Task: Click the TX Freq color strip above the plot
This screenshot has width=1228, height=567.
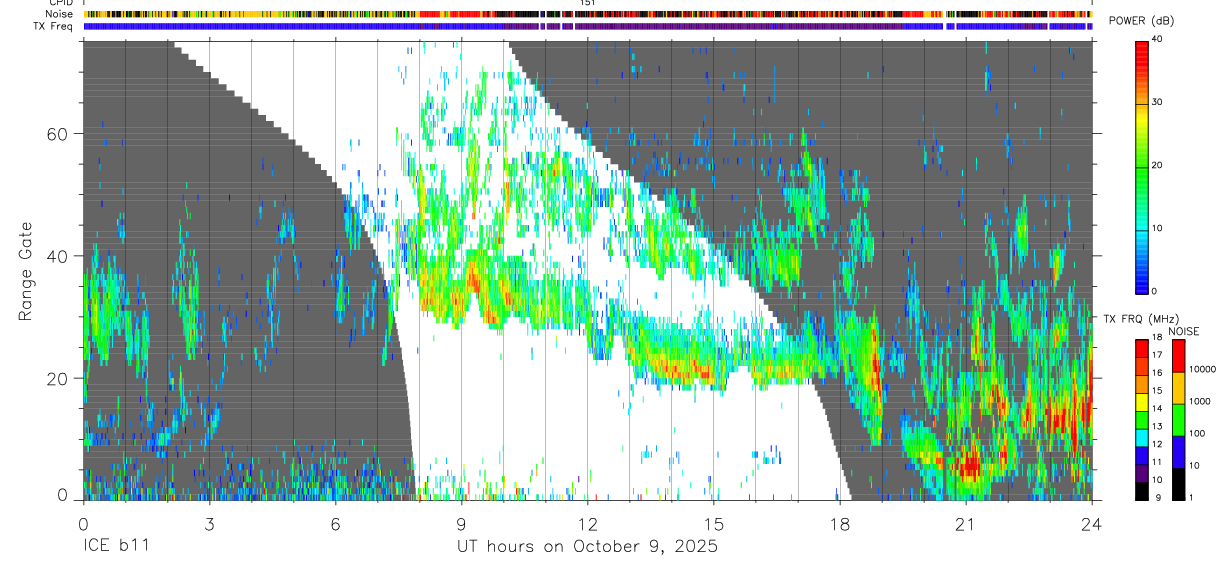Action: click(588, 26)
